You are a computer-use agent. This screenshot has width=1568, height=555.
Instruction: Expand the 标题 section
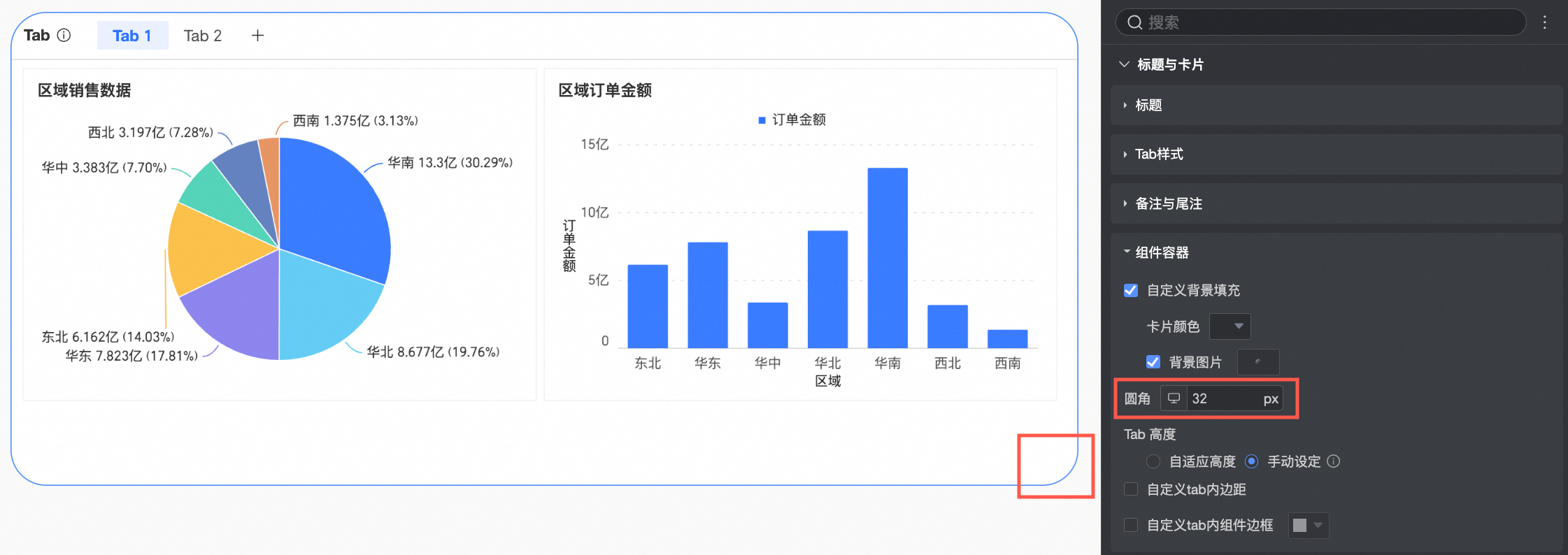pos(1148,105)
